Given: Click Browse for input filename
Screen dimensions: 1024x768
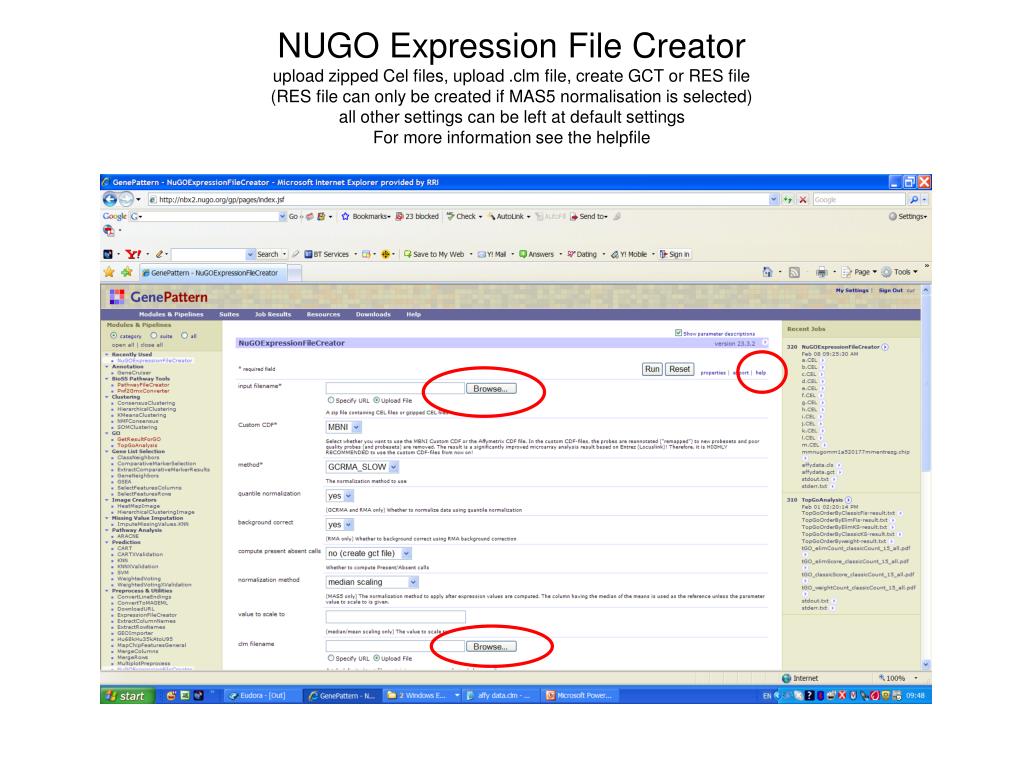Looking at the screenshot, I should (x=490, y=389).
